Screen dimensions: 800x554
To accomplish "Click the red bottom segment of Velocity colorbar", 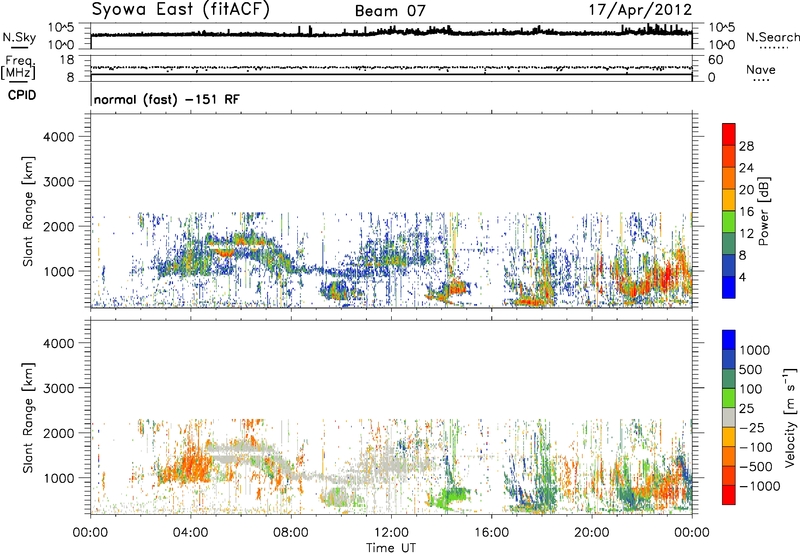I will pos(729,495).
